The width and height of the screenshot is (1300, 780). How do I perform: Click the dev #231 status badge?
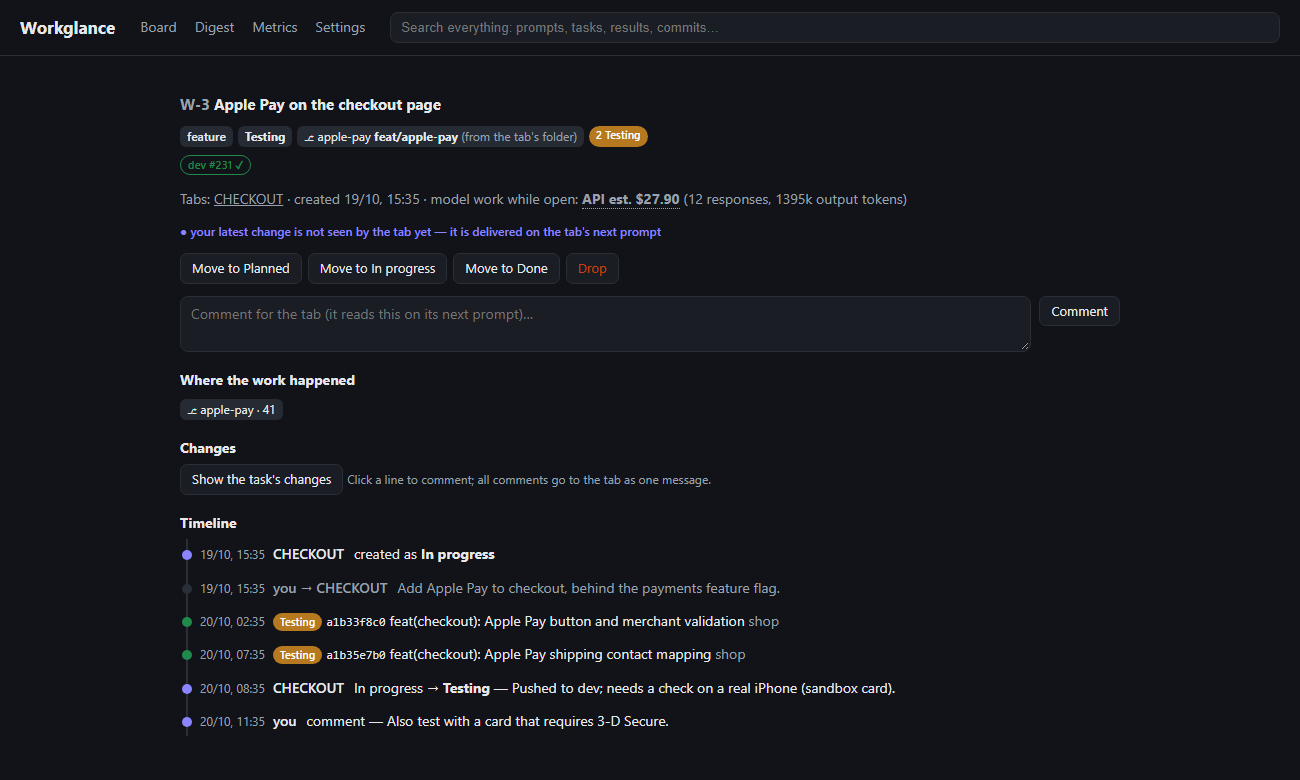pyautogui.click(x=215, y=165)
